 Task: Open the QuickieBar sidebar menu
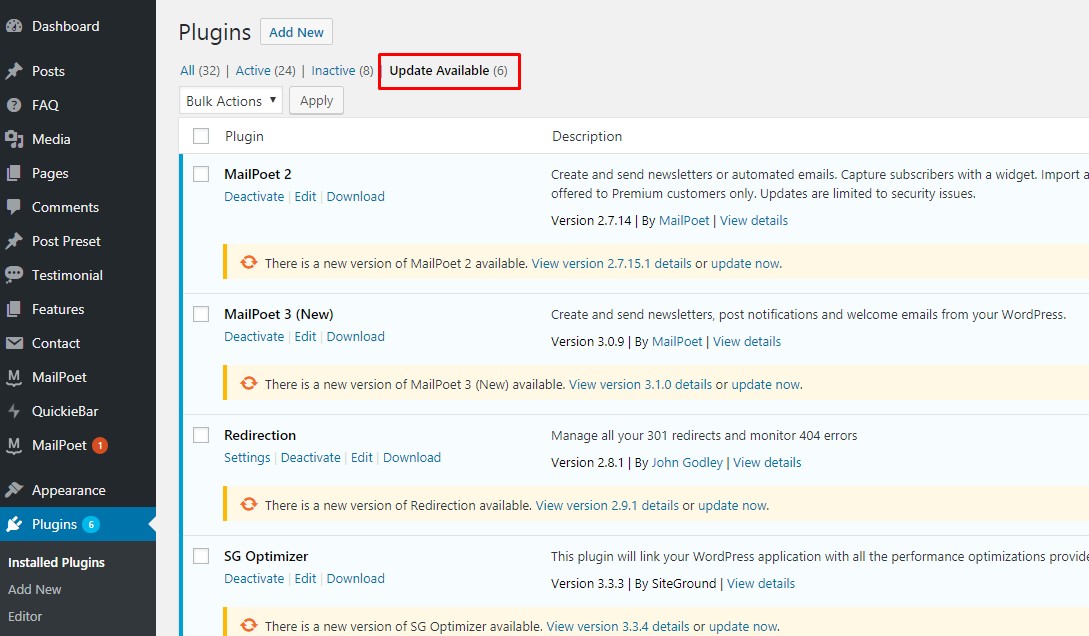tap(78, 411)
